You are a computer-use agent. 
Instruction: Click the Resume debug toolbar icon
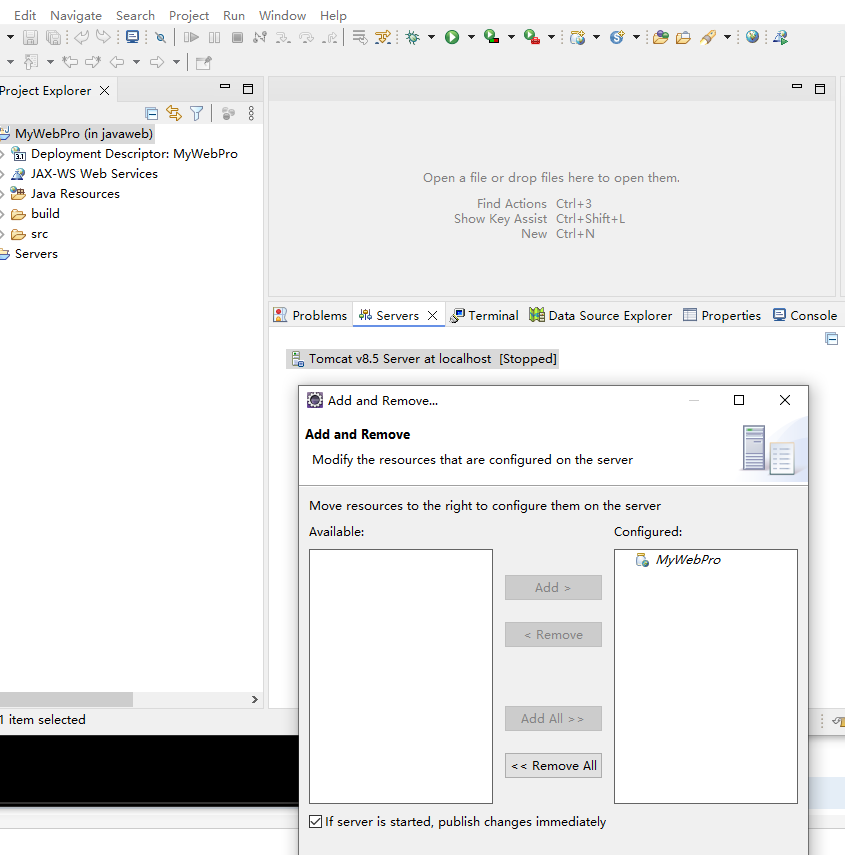[191, 37]
